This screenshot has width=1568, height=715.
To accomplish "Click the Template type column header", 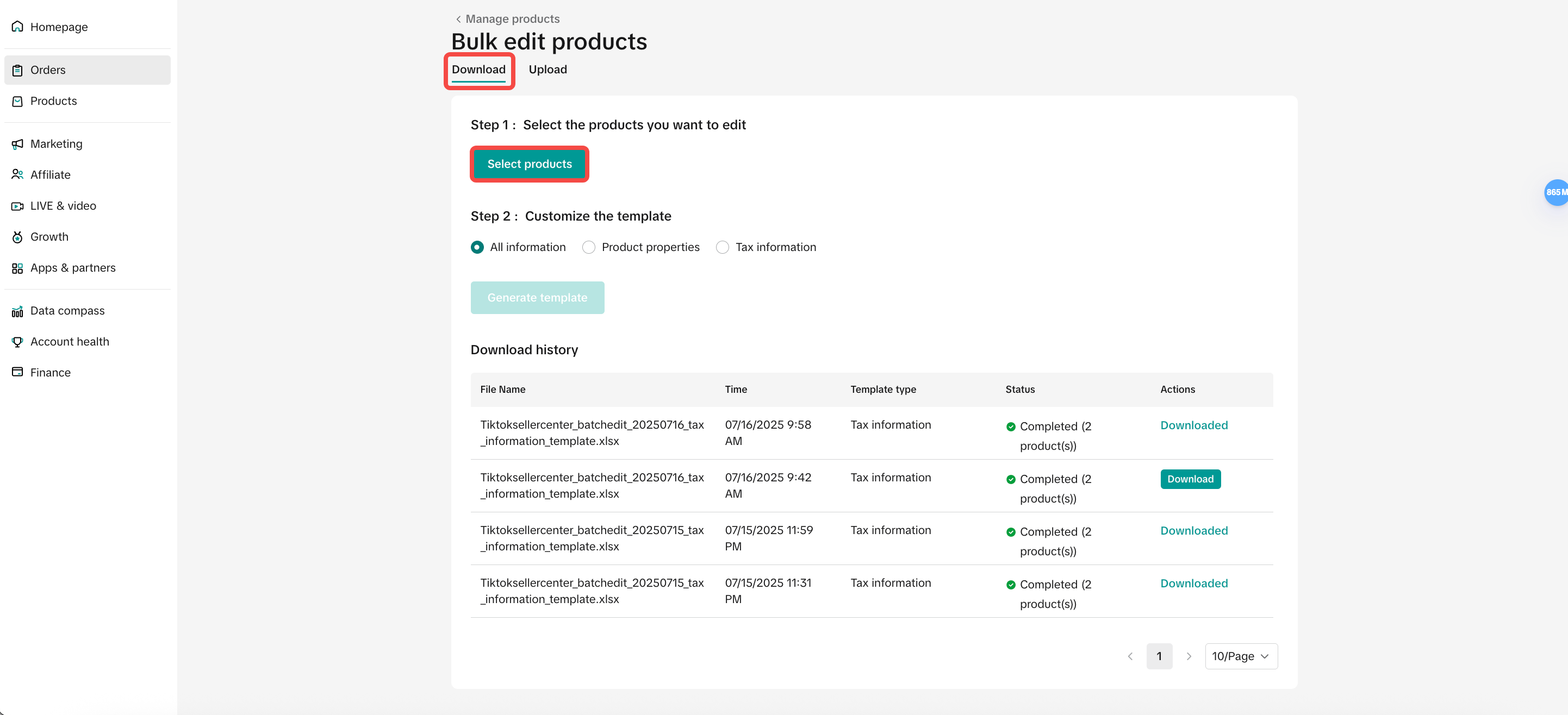I will 882,389.
